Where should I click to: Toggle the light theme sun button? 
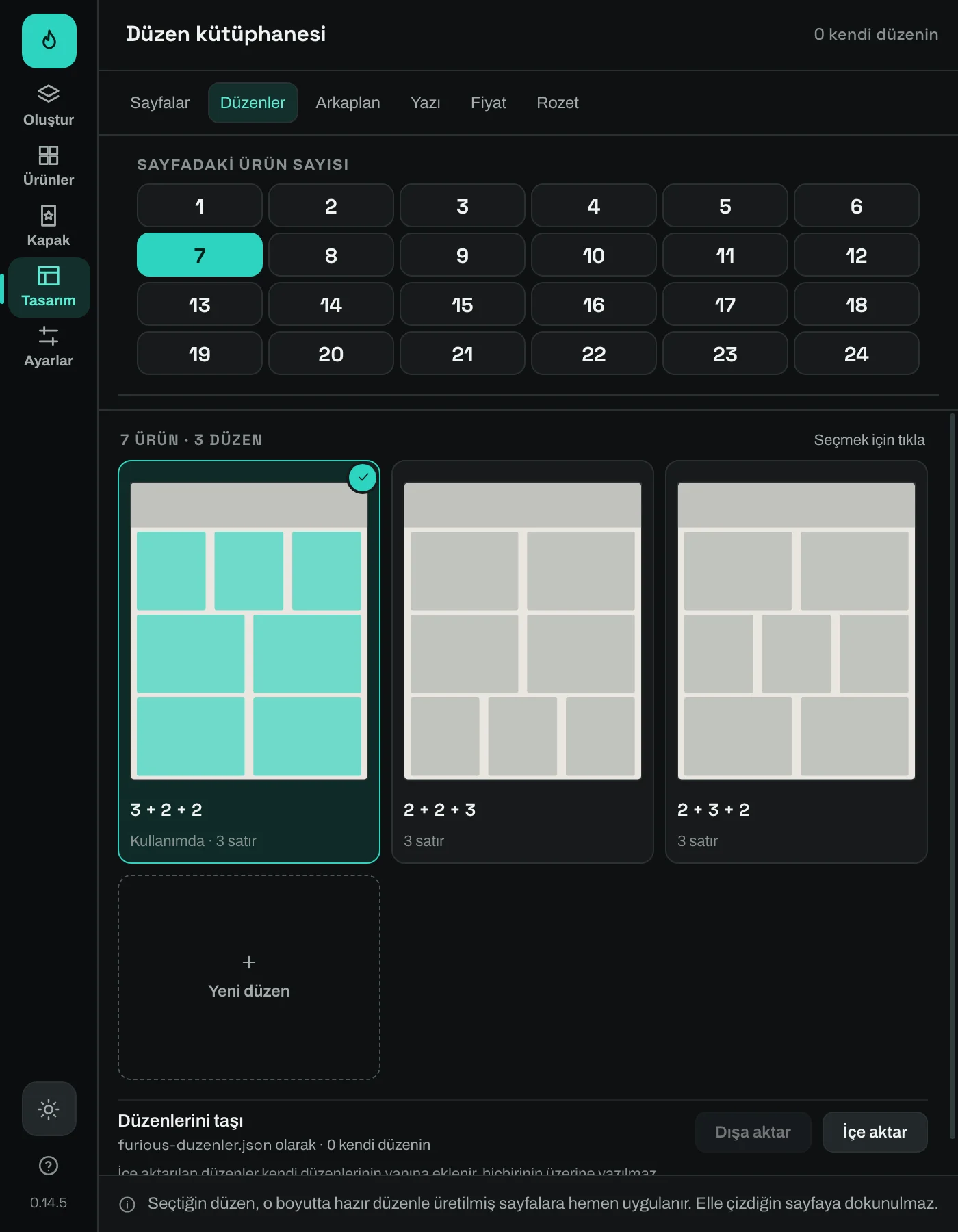point(49,1109)
